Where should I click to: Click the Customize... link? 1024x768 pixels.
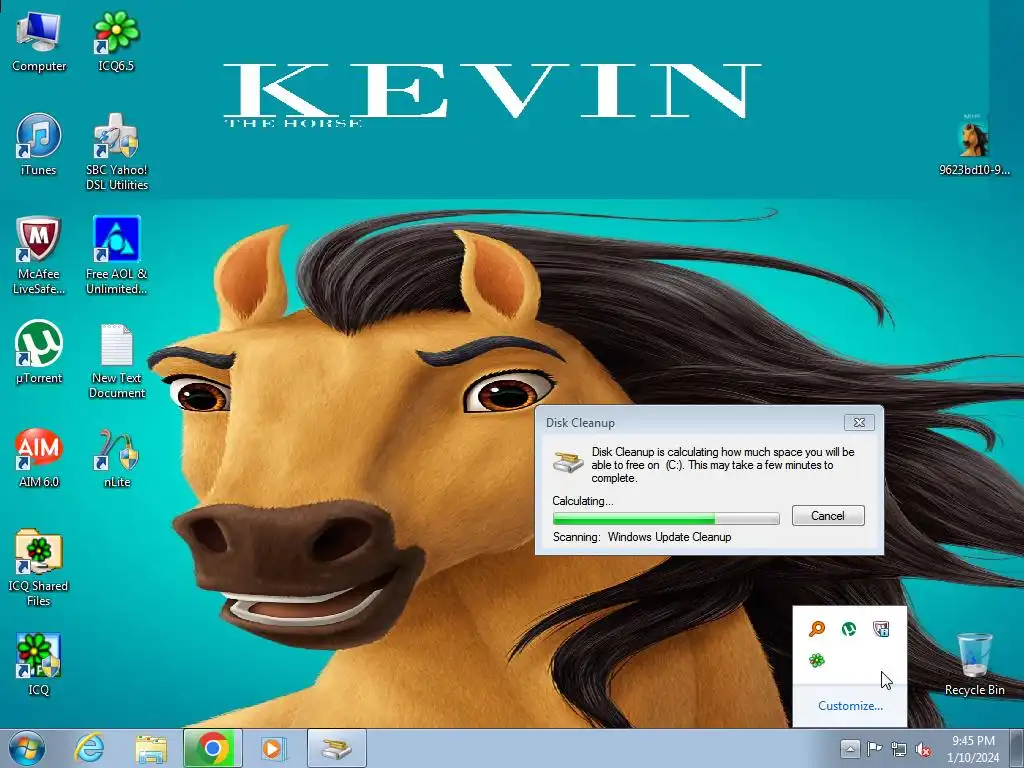(850, 706)
